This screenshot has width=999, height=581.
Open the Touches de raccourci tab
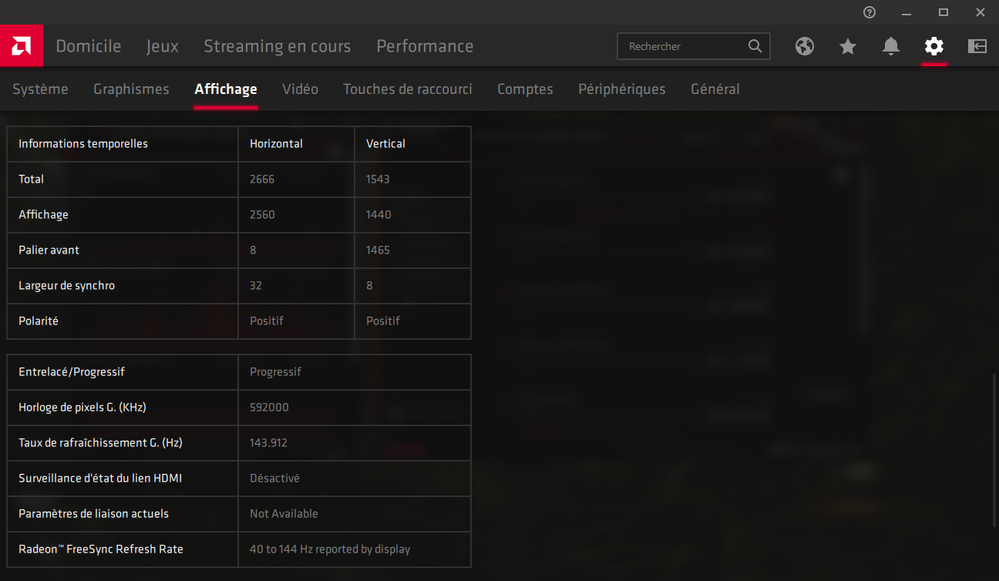click(408, 89)
